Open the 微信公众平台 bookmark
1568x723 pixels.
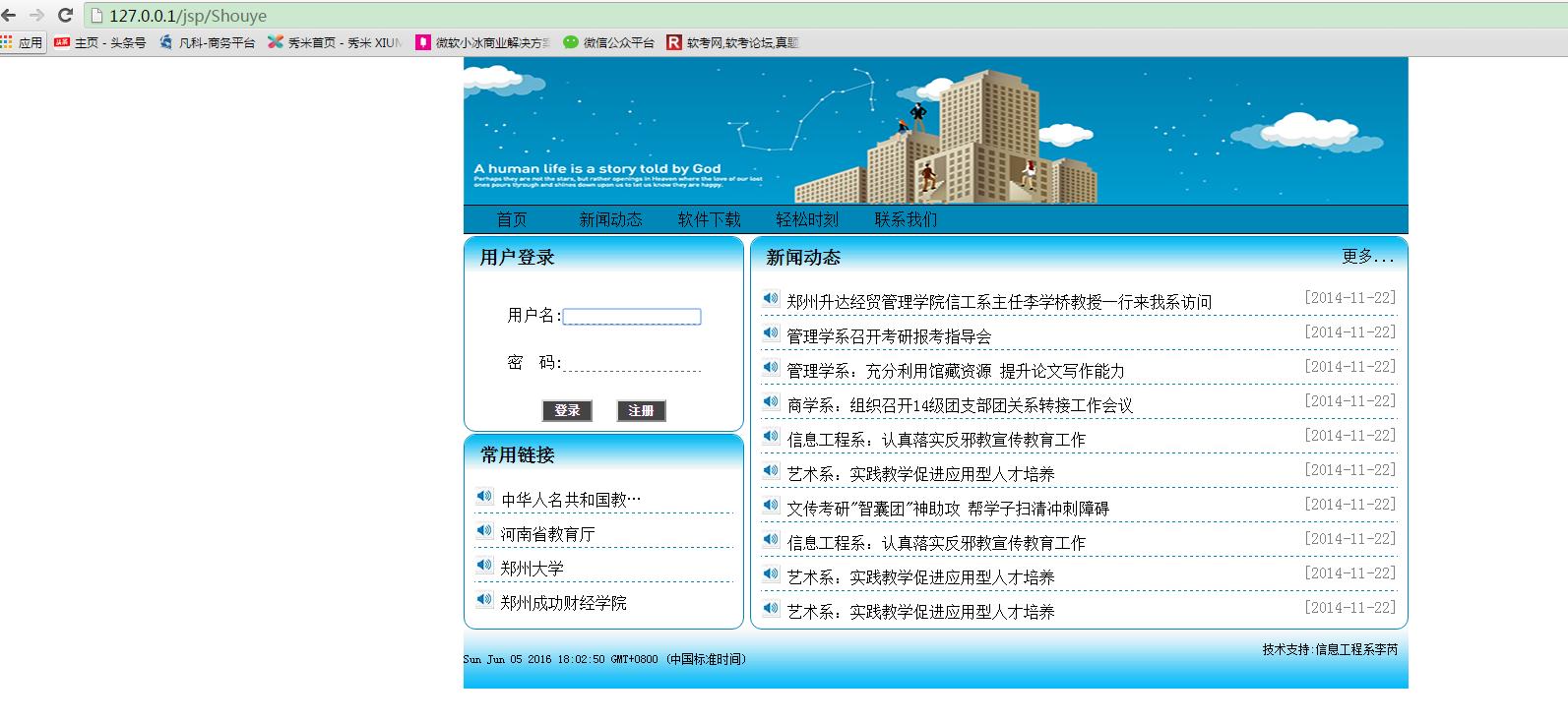tap(609, 42)
